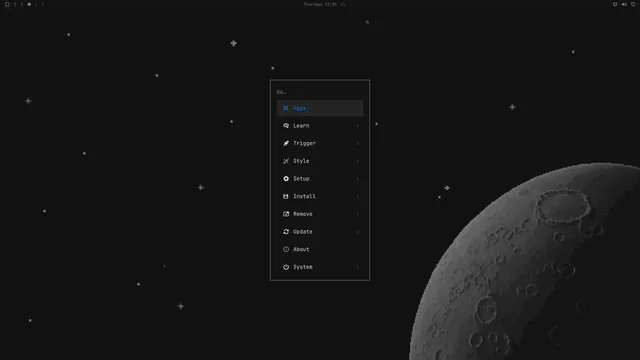Focus the "Go…" search field
The height and width of the screenshot is (360, 640).
[x=320, y=92]
